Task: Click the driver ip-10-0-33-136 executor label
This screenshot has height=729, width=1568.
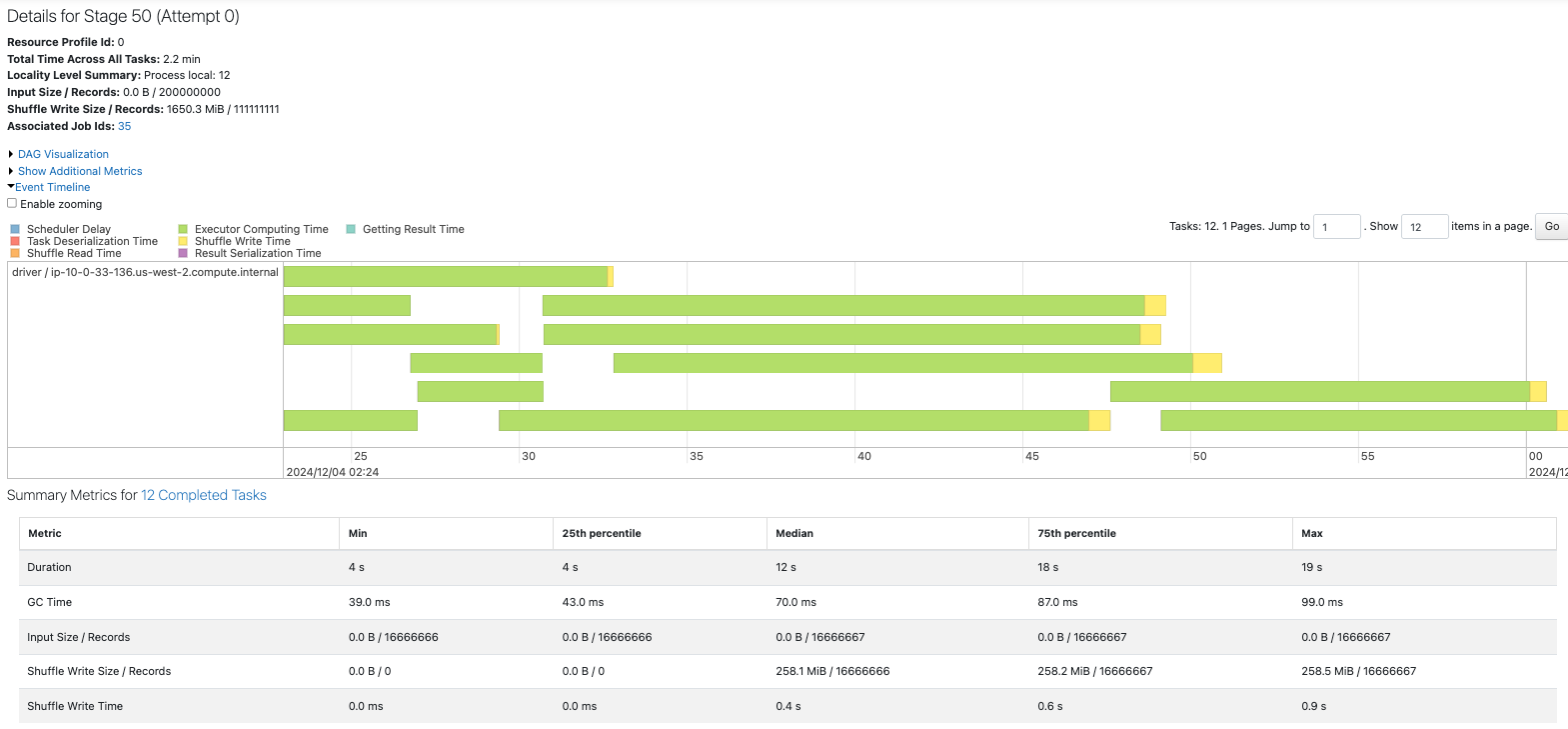Action: point(145,272)
